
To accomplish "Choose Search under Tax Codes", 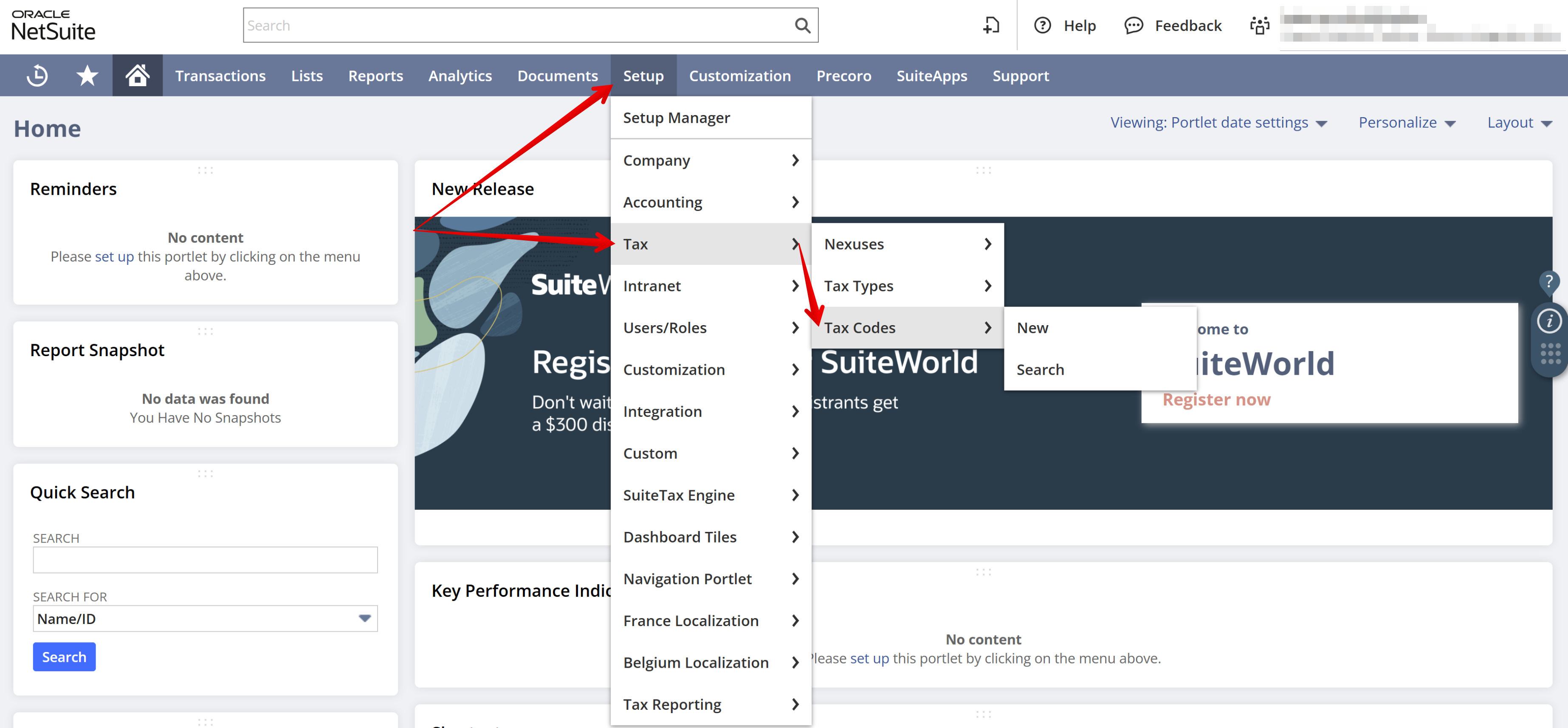I will pyautogui.click(x=1100, y=371).
